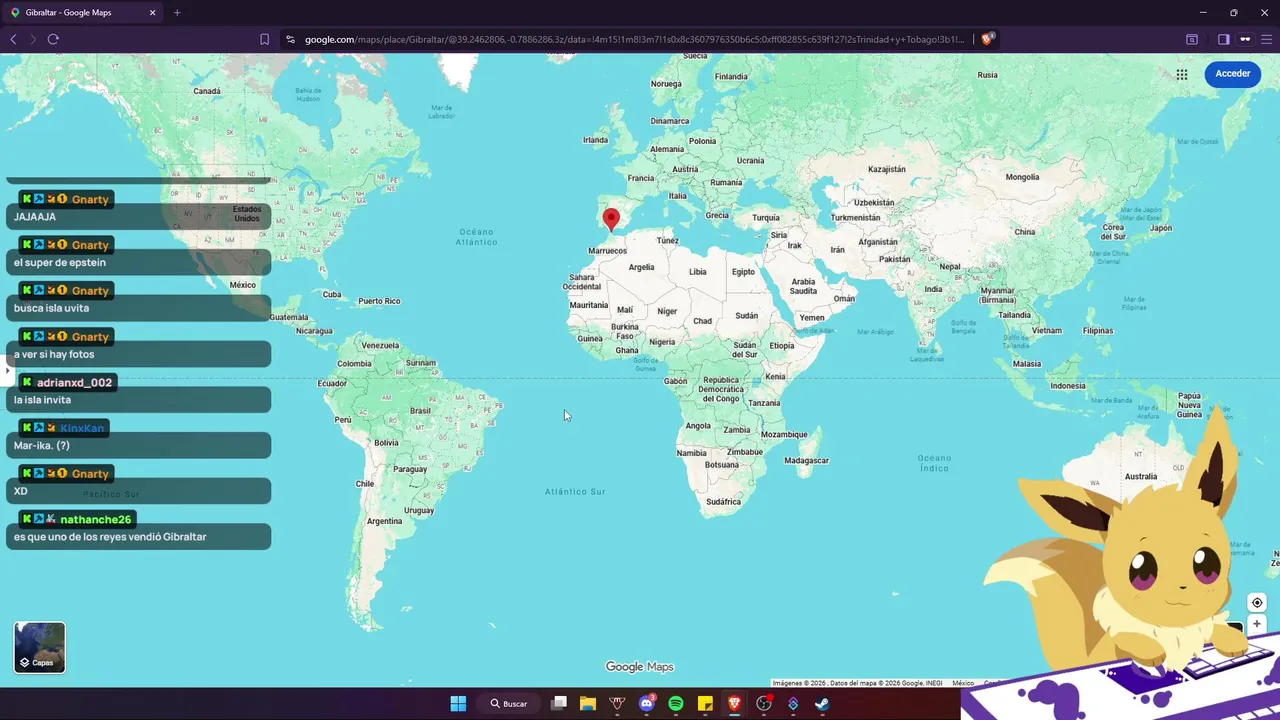1280x720 pixels.
Task: Click the Acceder sign-in button
Action: [x=1232, y=74]
